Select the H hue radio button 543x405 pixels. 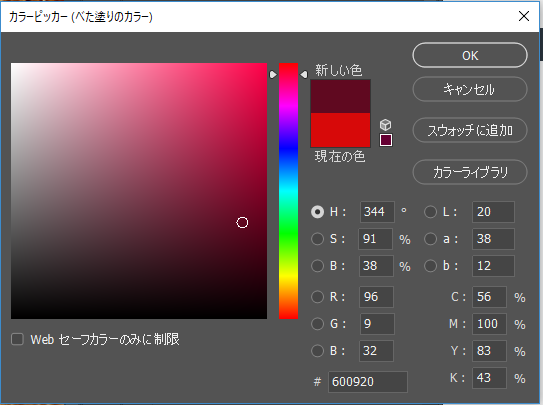coord(317,212)
